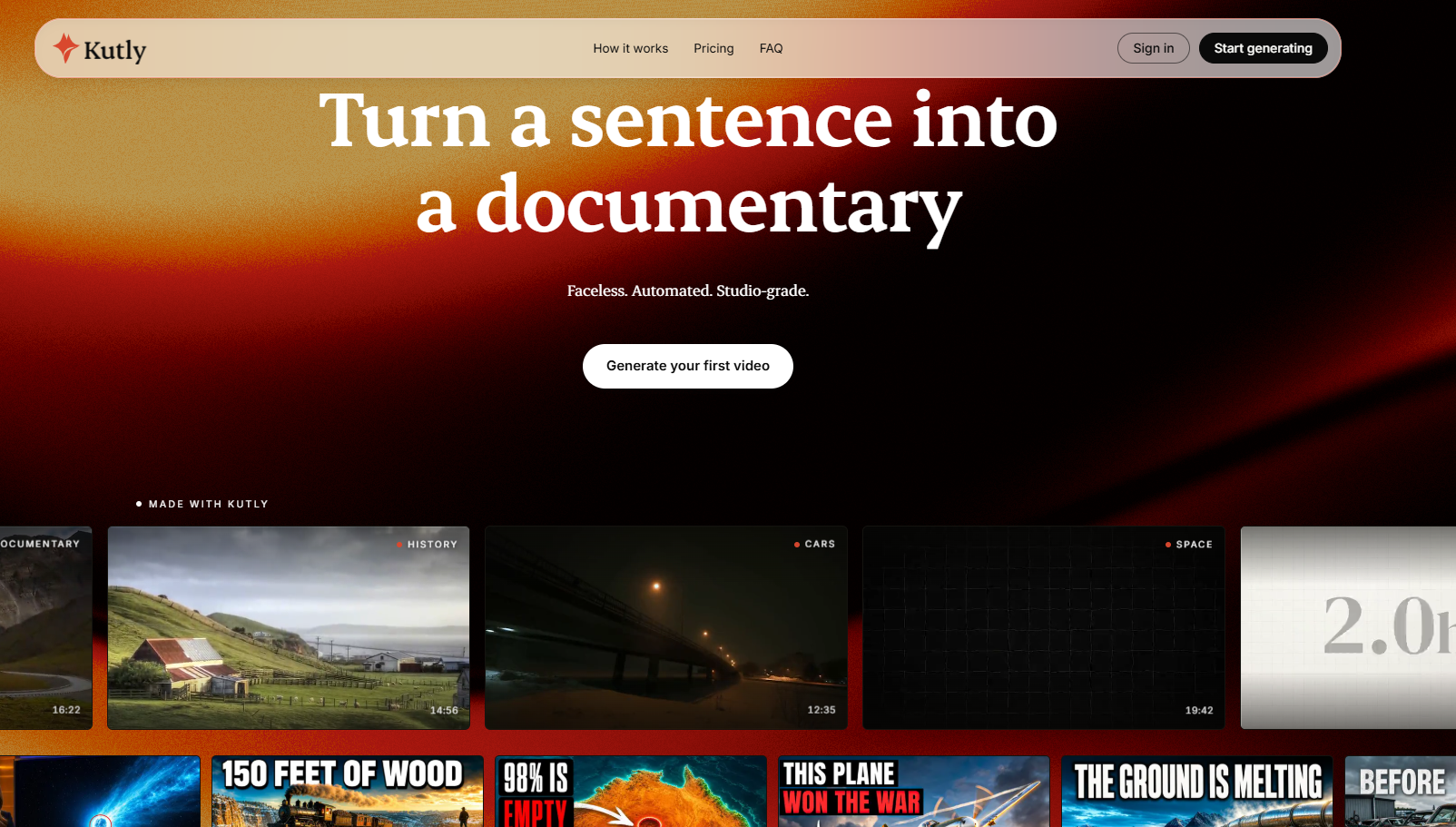Open the blue comet thumbnail in bottom row
Image resolution: width=1456 pixels, height=827 pixels.
100,792
